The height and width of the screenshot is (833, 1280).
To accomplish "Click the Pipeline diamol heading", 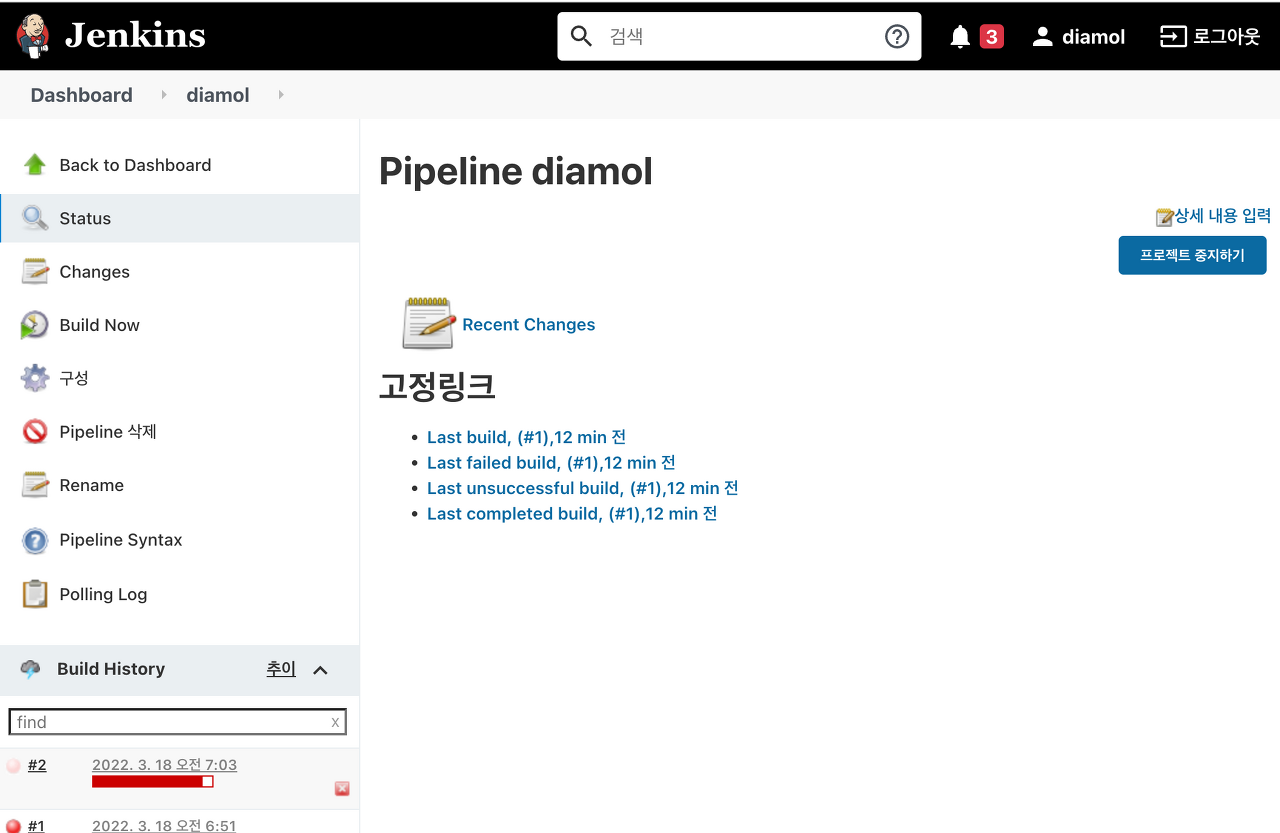I will coord(515,171).
